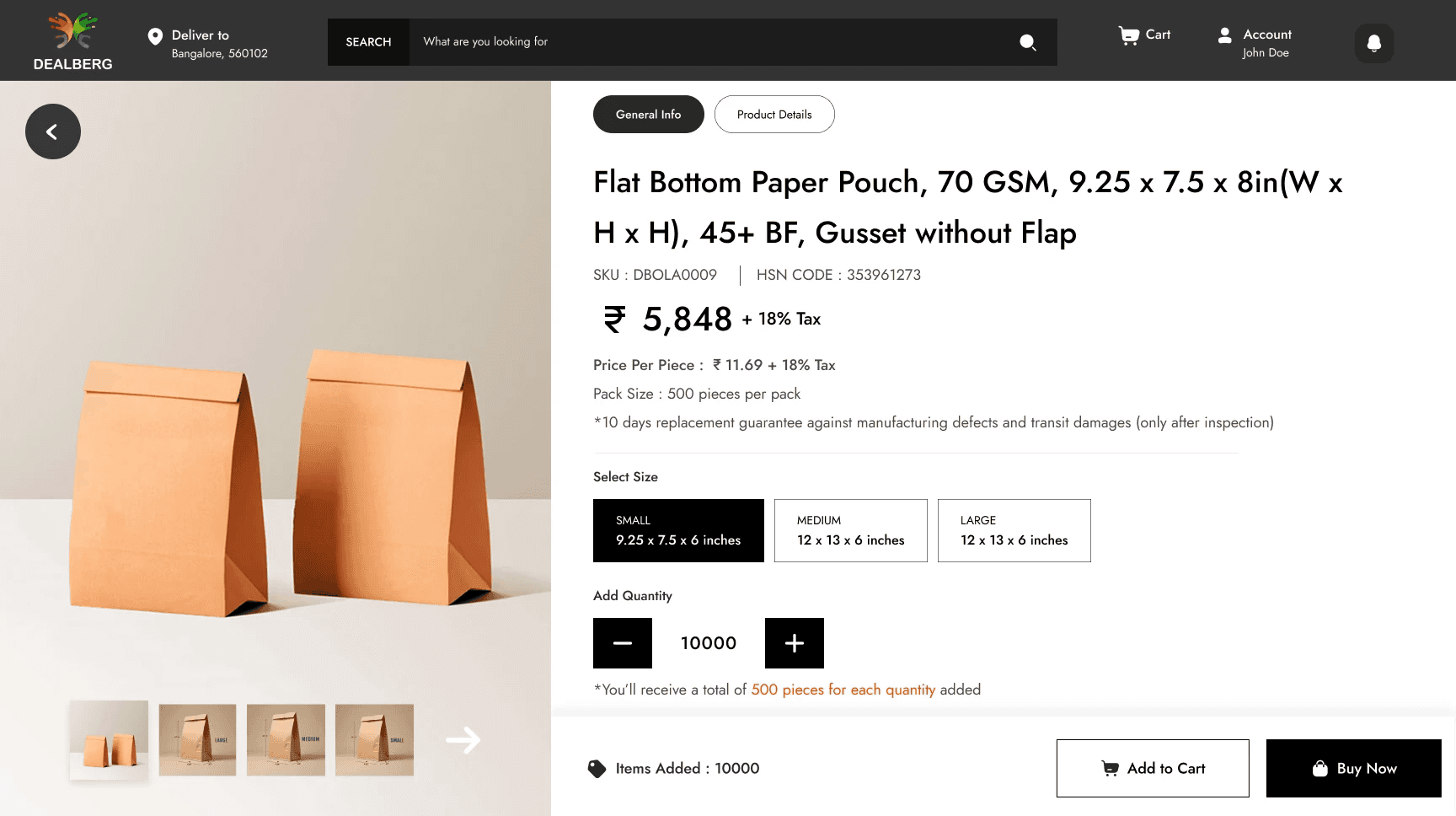Choose the LARGE size option
Screen dimensions: 1456x816
(x=1014, y=530)
